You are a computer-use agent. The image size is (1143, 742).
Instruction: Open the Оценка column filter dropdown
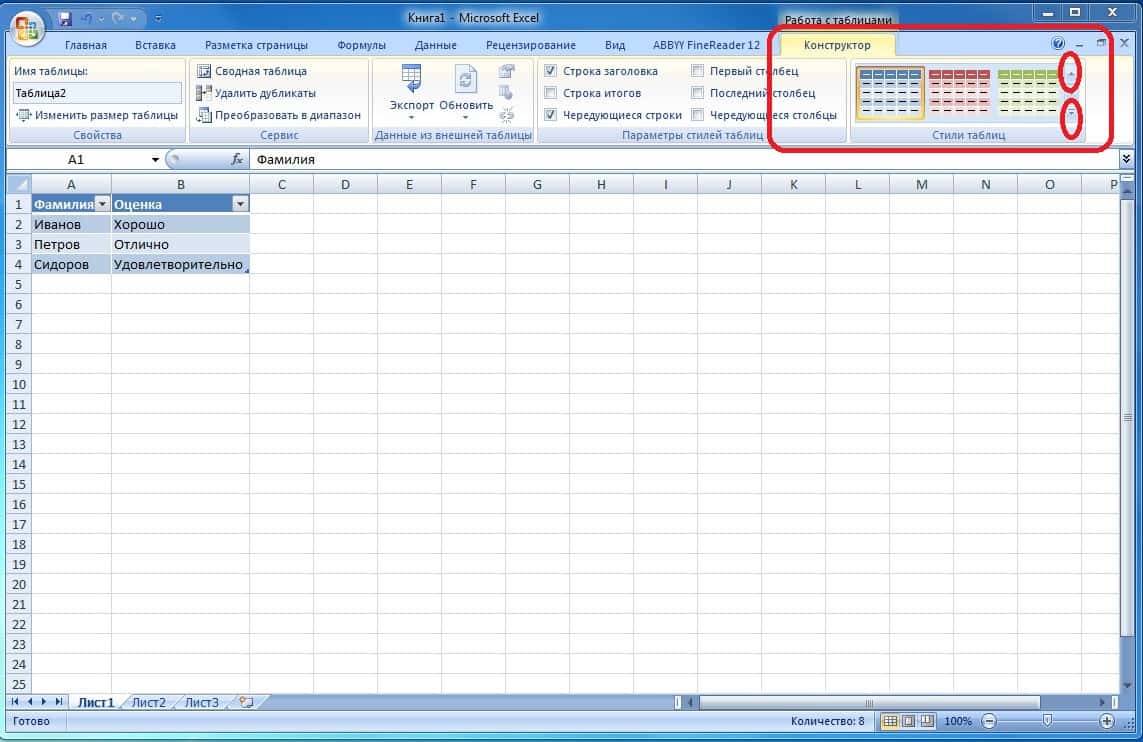point(238,203)
